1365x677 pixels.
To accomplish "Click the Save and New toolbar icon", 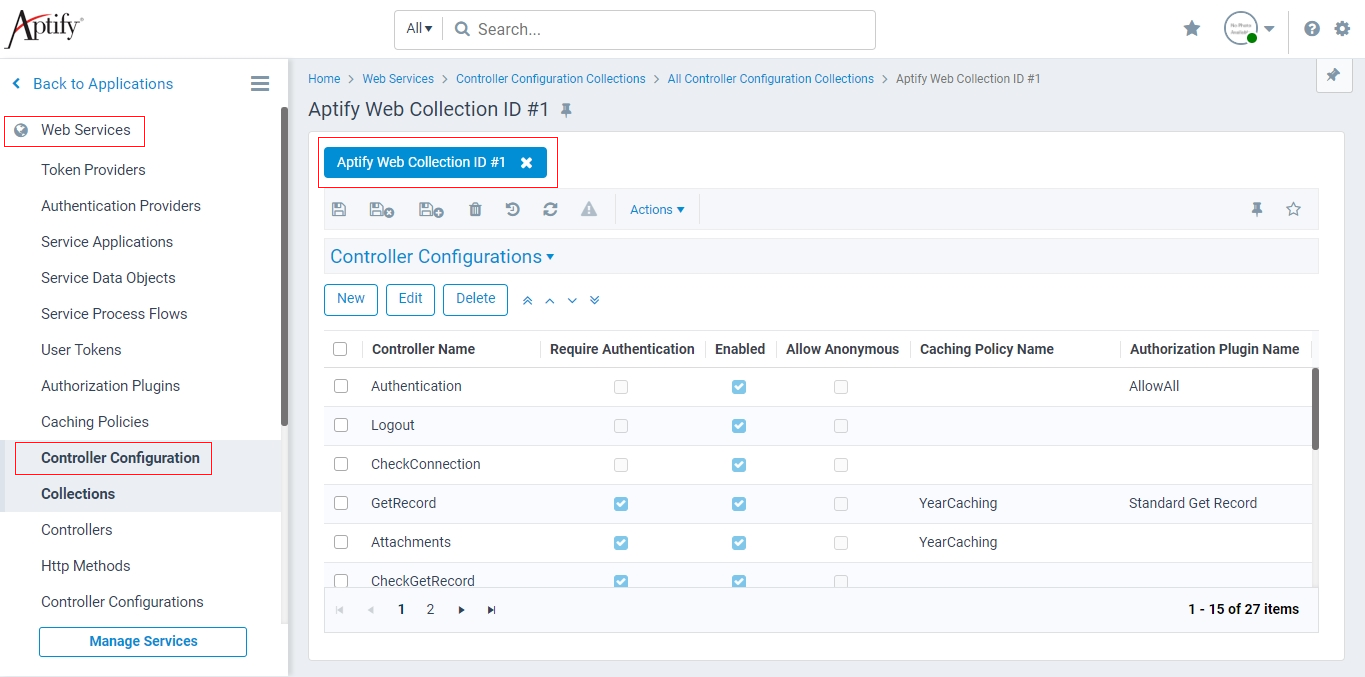I will tap(431, 210).
